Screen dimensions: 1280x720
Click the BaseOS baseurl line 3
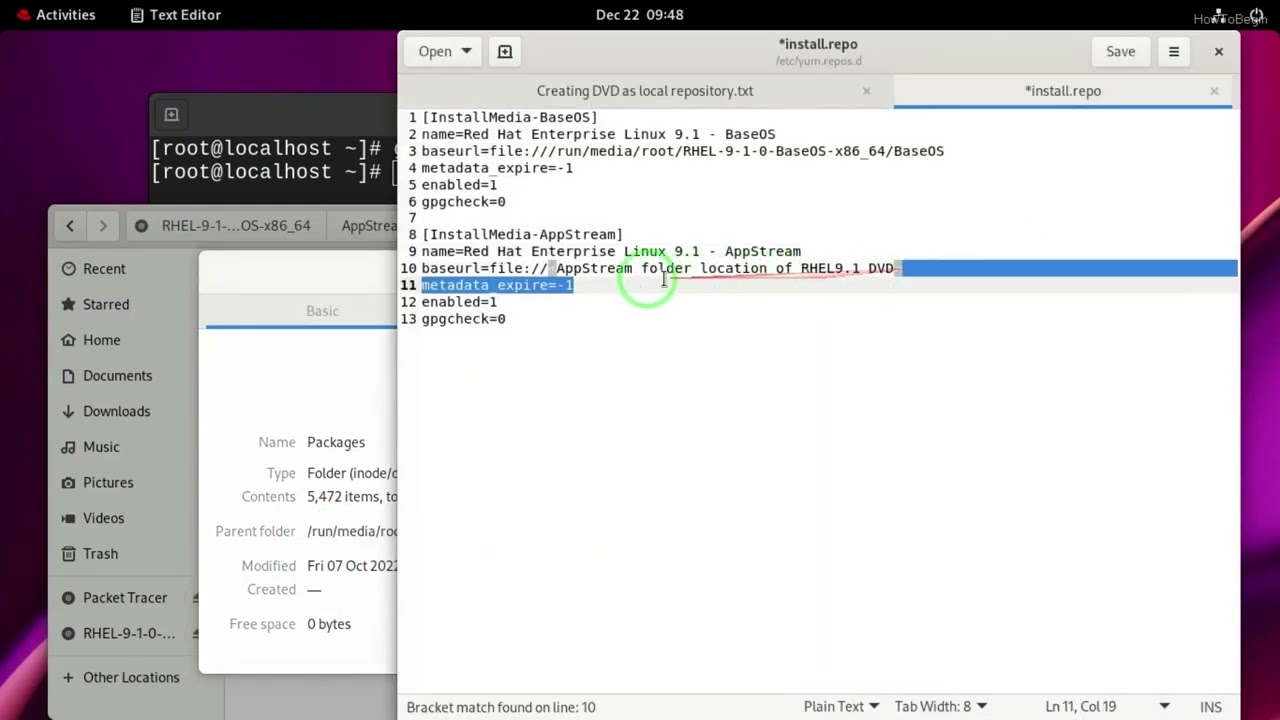tap(682, 151)
